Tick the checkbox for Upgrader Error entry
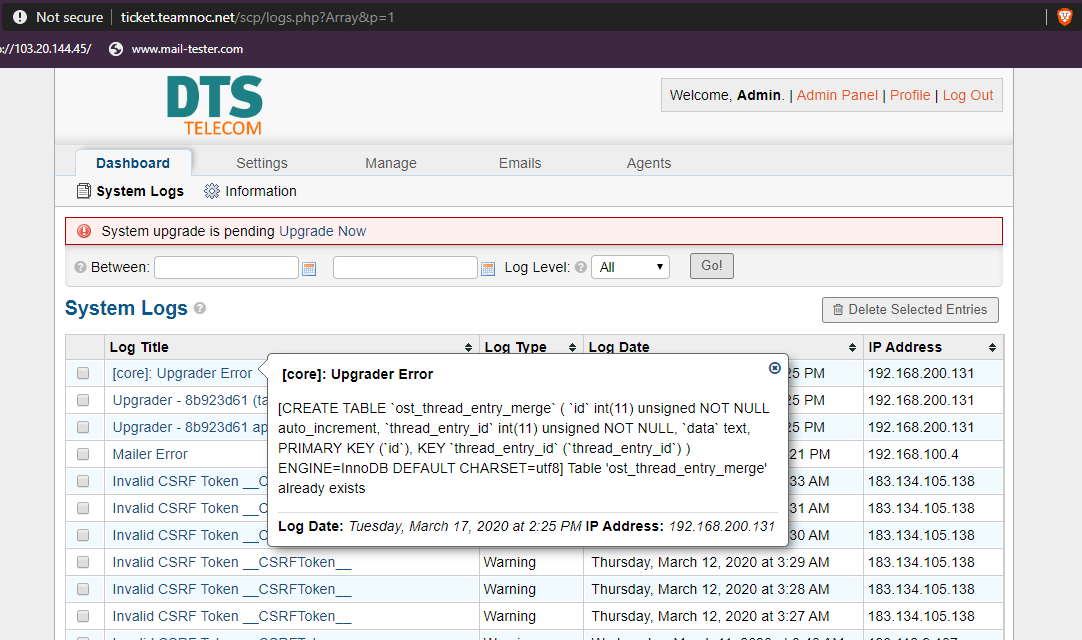 84,374
